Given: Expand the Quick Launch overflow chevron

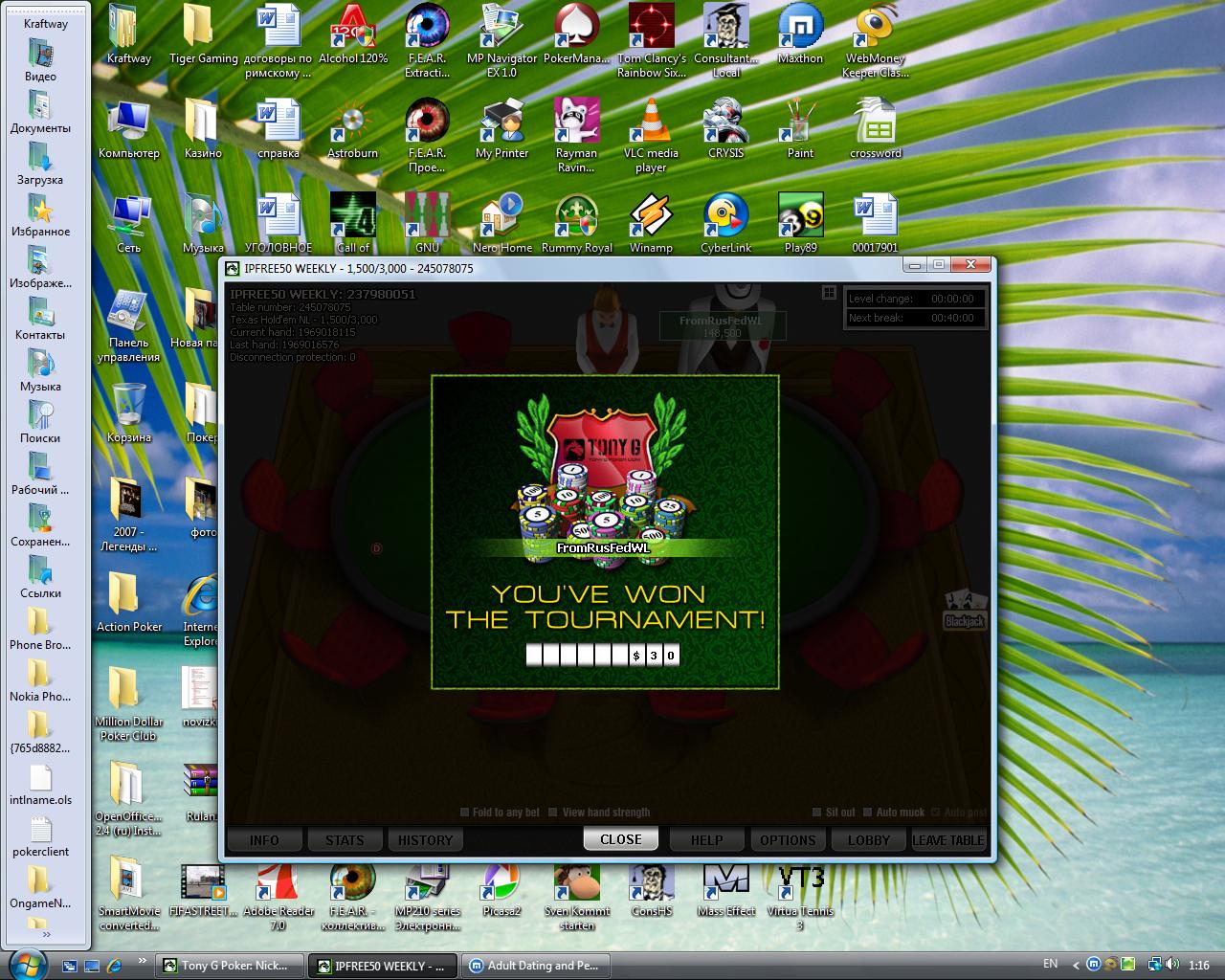Looking at the screenshot, I should pyautogui.click(x=143, y=960).
